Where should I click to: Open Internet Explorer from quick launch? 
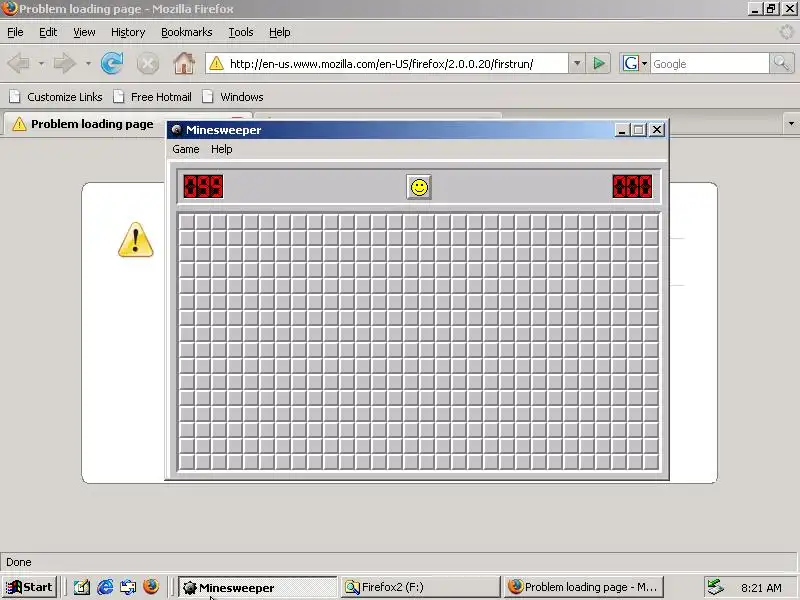click(105, 587)
